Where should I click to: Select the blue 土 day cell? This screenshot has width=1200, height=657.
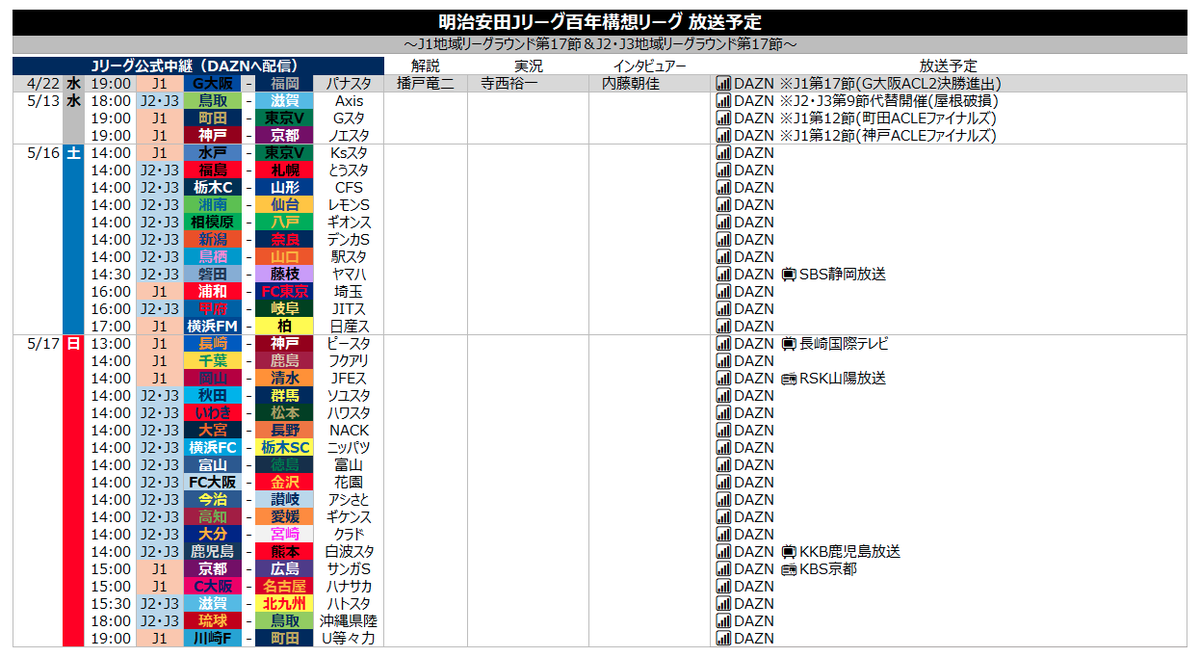click(x=74, y=240)
